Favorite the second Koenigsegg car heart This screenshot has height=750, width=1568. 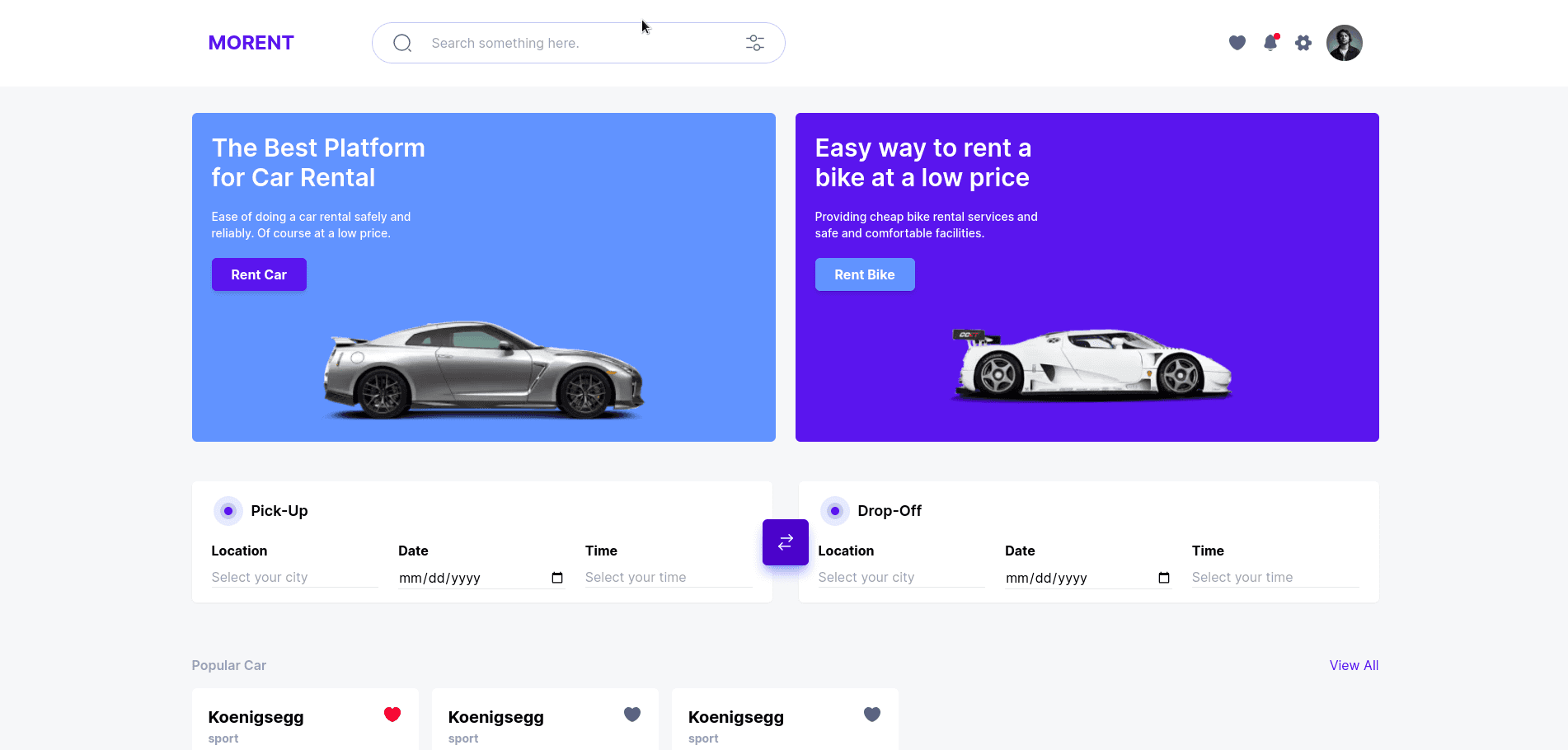tap(632, 715)
